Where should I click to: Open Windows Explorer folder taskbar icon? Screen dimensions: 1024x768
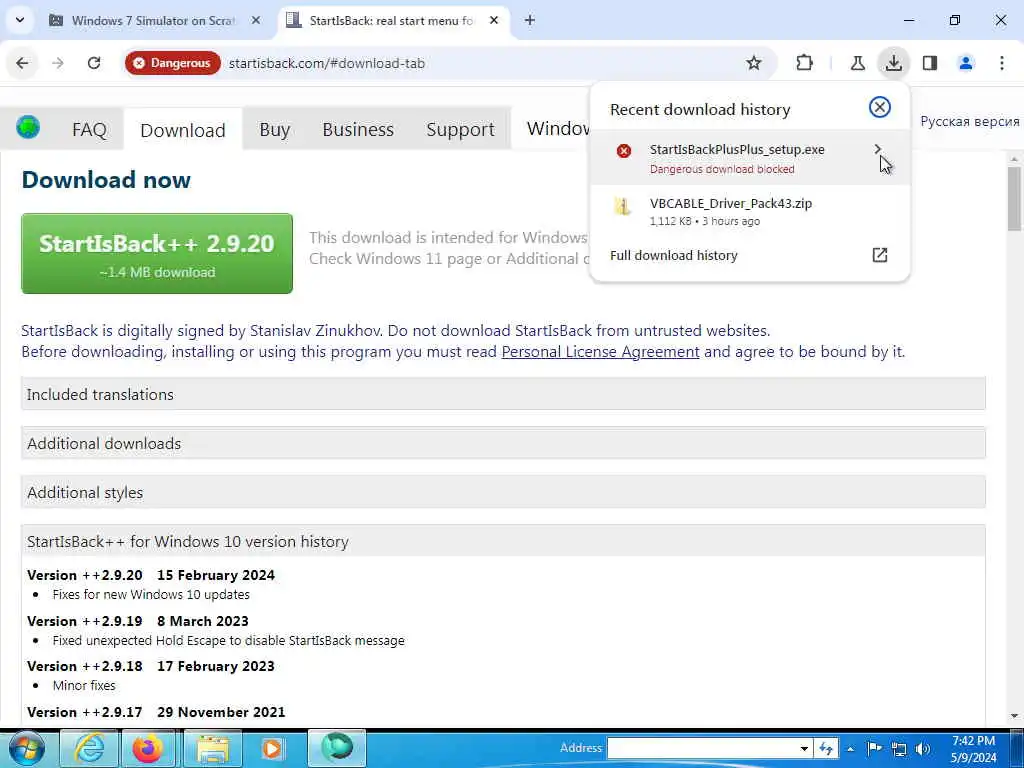click(x=213, y=748)
